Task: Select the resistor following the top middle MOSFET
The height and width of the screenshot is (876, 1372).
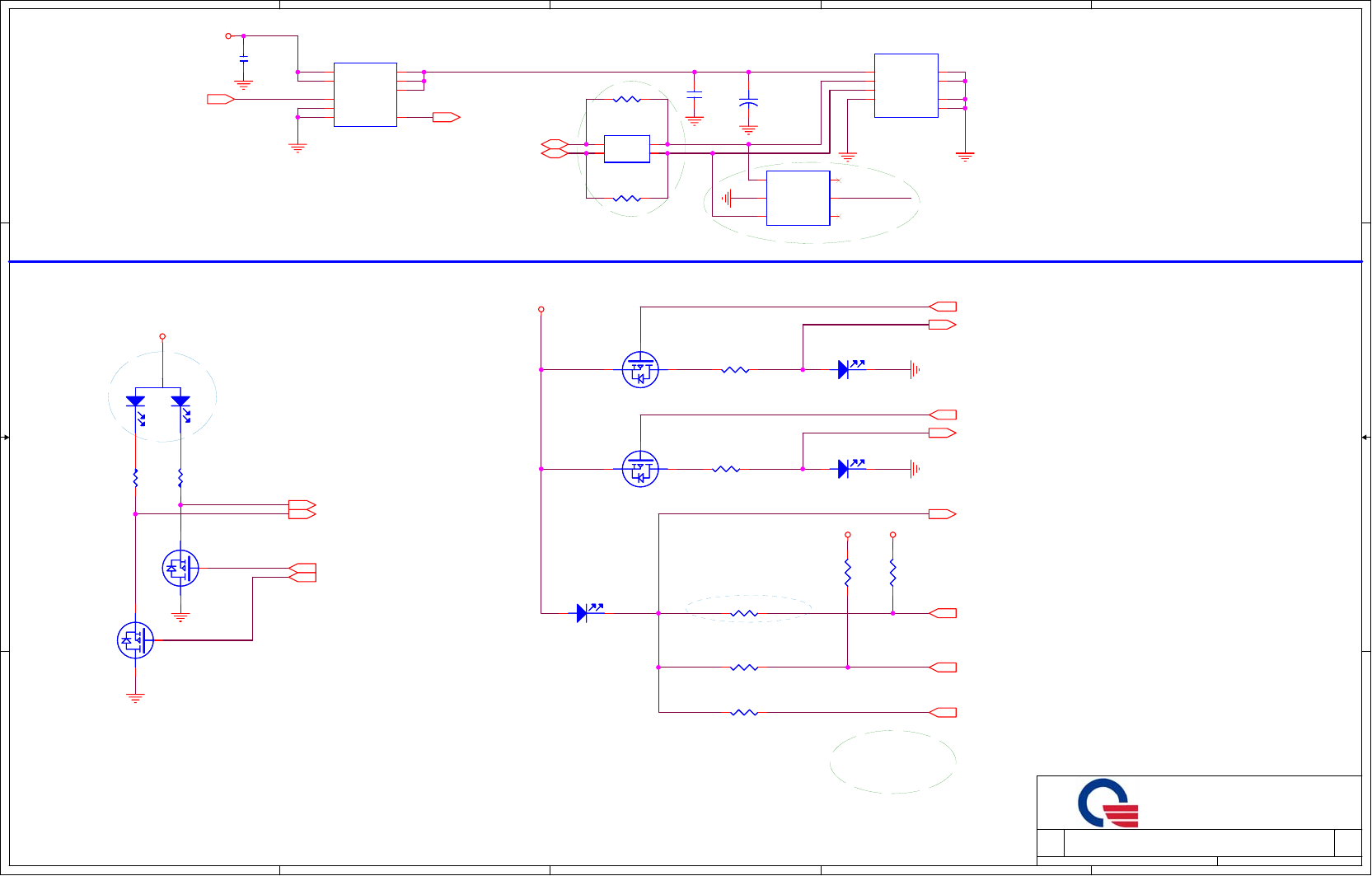Action: [735, 370]
